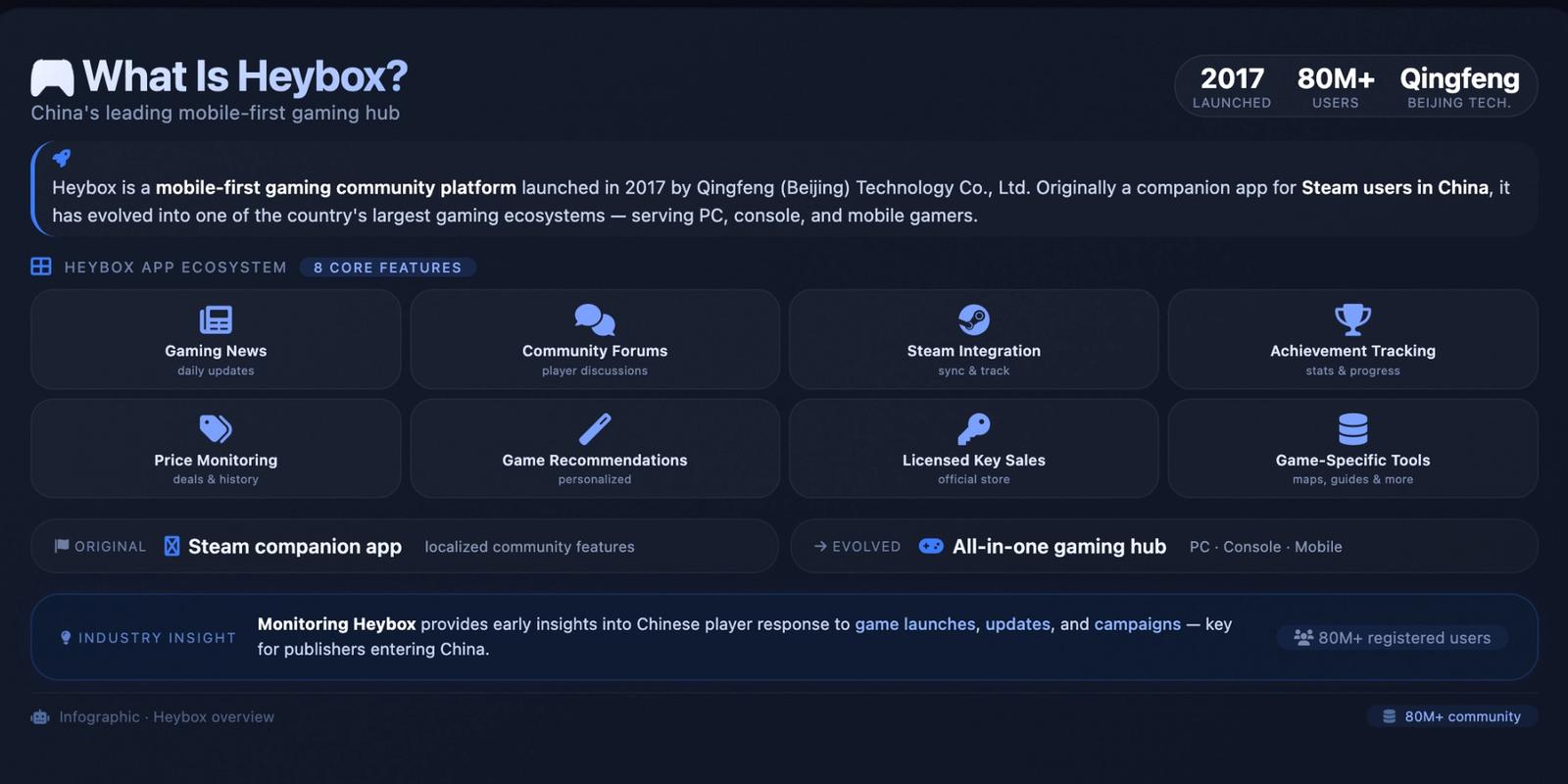
Task: Click the official store caption
Action: click(x=974, y=479)
